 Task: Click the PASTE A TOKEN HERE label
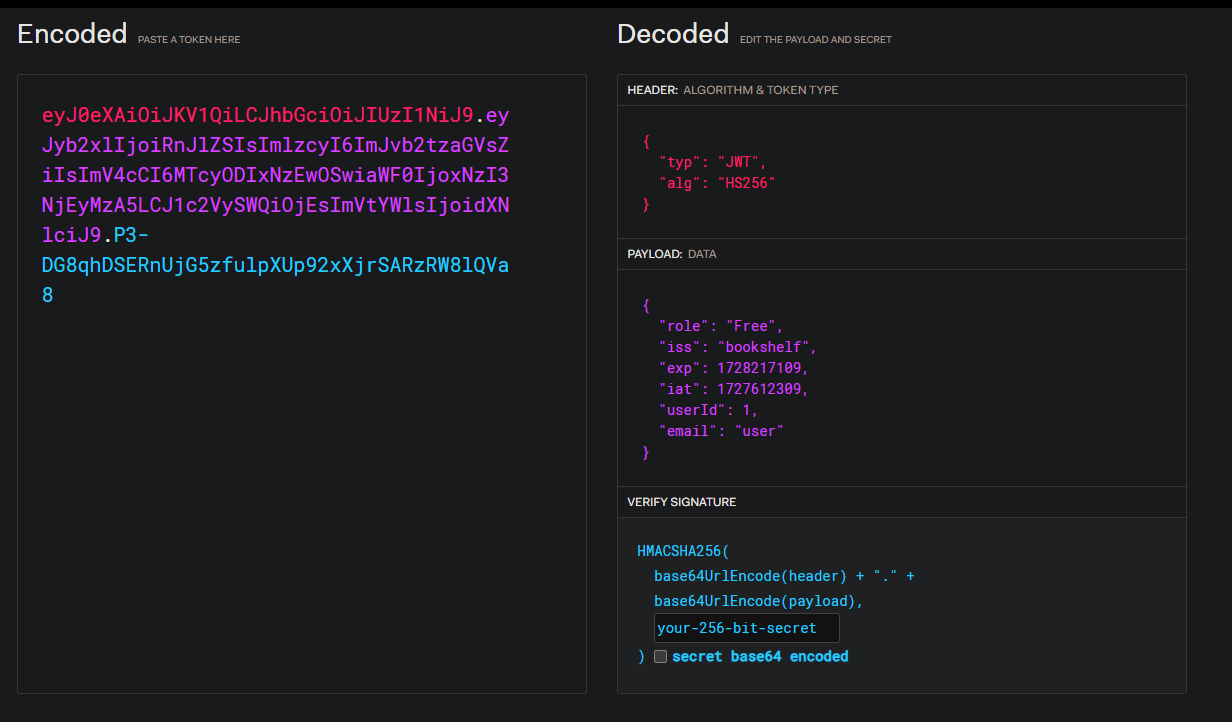189,40
